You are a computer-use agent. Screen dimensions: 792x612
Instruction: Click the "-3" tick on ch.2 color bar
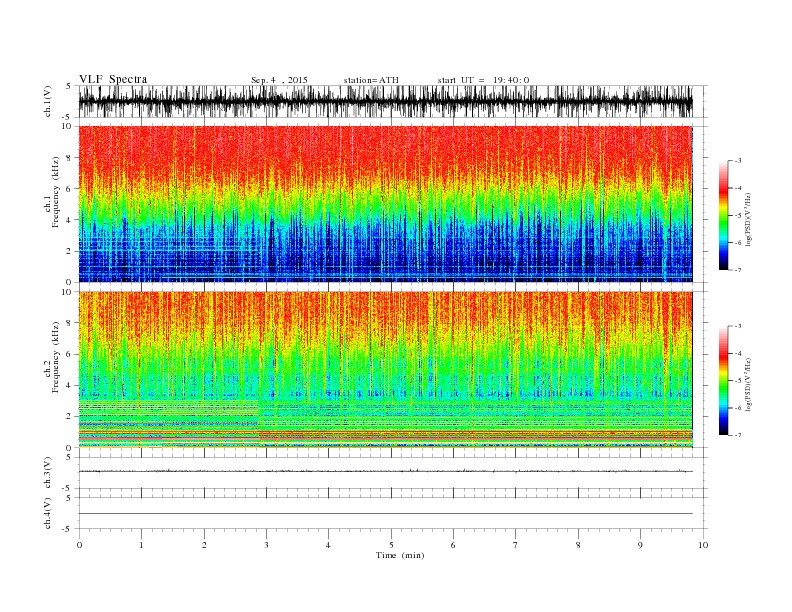pyautogui.click(x=737, y=326)
